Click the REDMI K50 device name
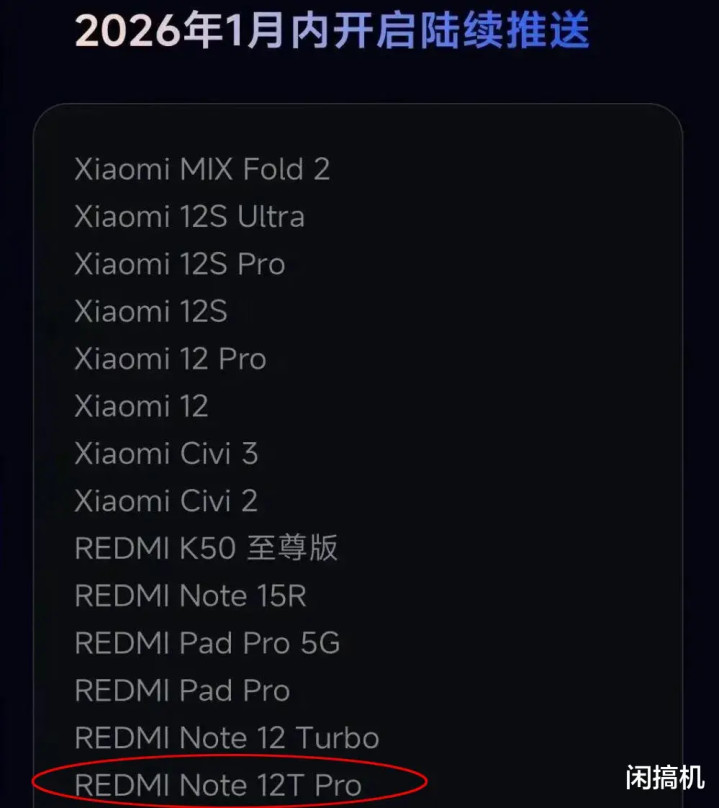This screenshot has width=719, height=808. point(157,548)
